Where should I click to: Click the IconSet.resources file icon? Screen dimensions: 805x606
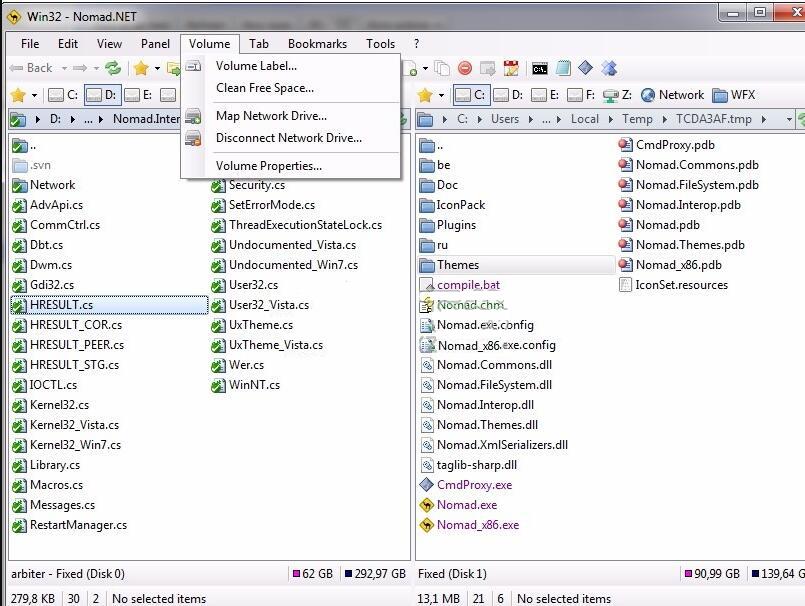coord(625,285)
